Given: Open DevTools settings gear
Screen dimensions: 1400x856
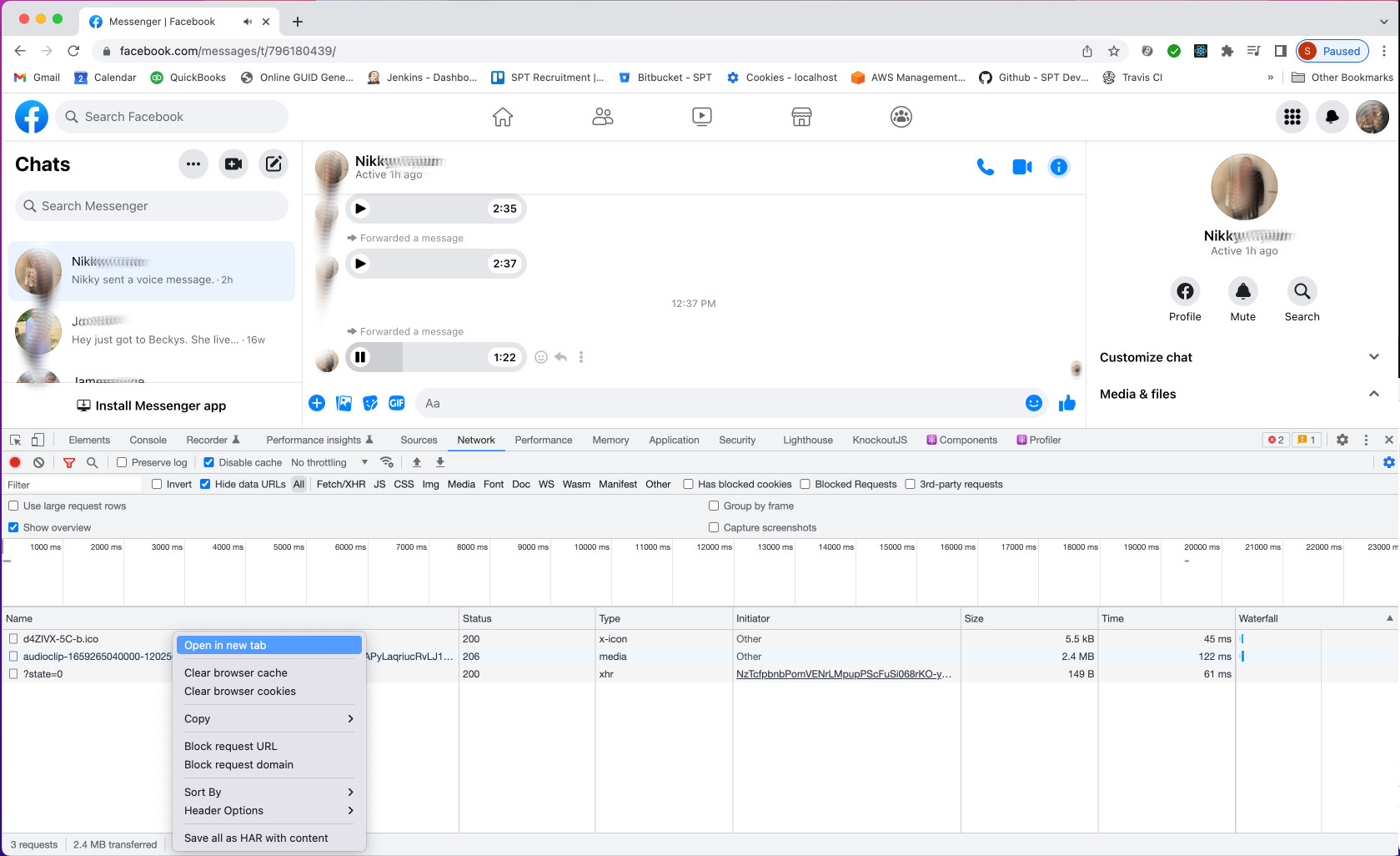Looking at the screenshot, I should point(1342,440).
